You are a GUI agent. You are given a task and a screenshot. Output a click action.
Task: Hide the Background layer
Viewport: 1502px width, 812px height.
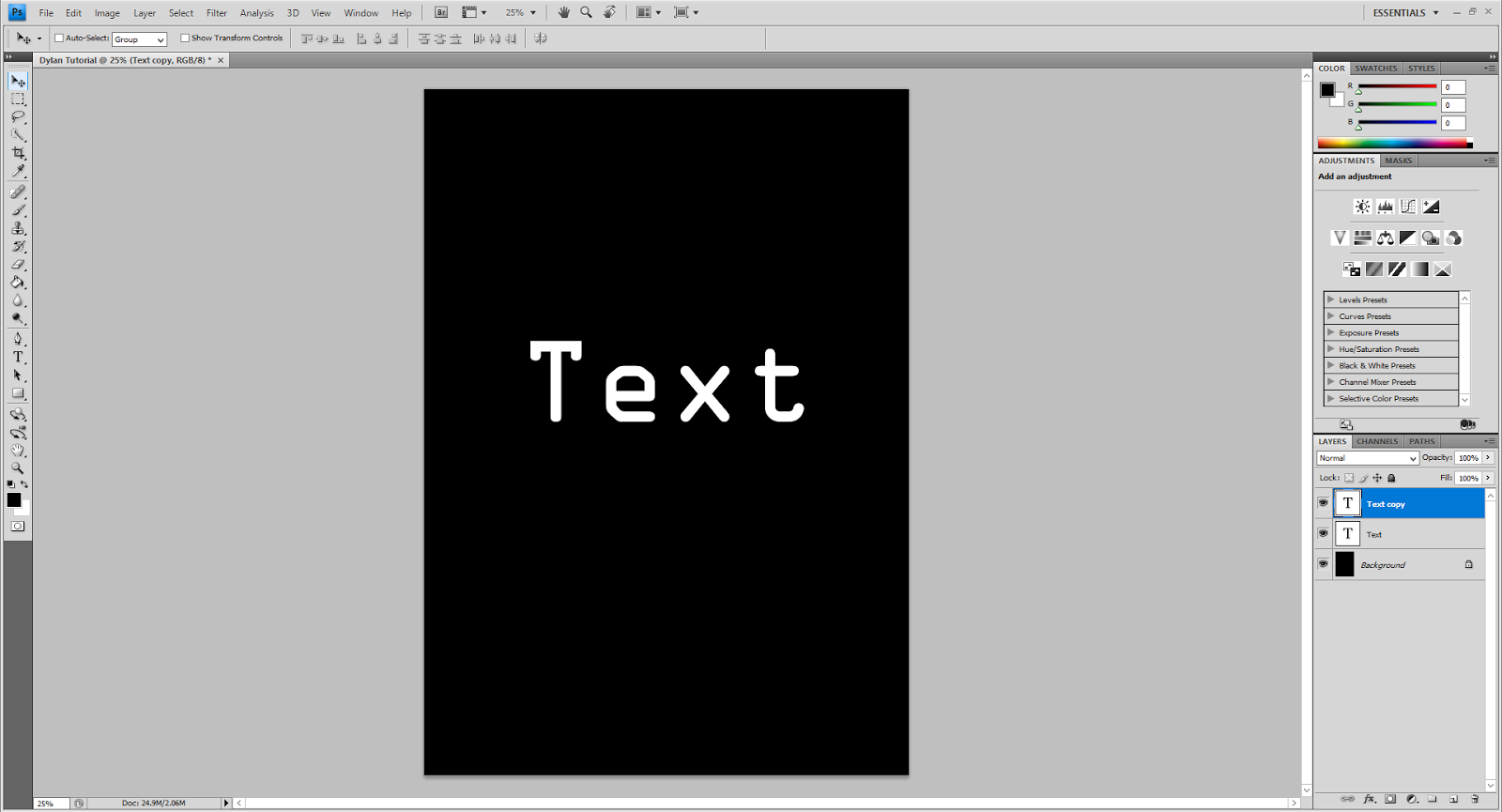tap(1324, 564)
